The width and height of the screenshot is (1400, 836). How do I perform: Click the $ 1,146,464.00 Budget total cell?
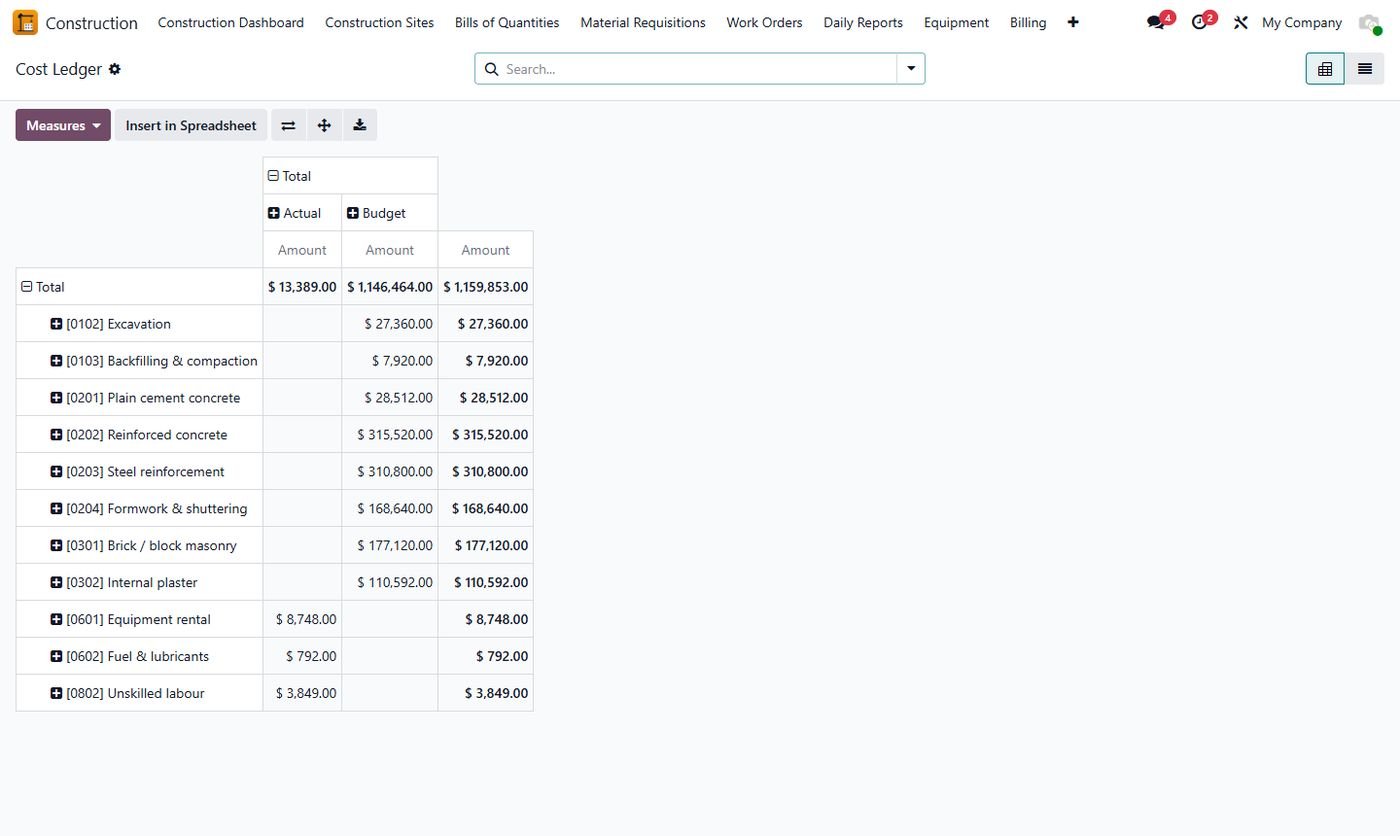click(x=390, y=287)
